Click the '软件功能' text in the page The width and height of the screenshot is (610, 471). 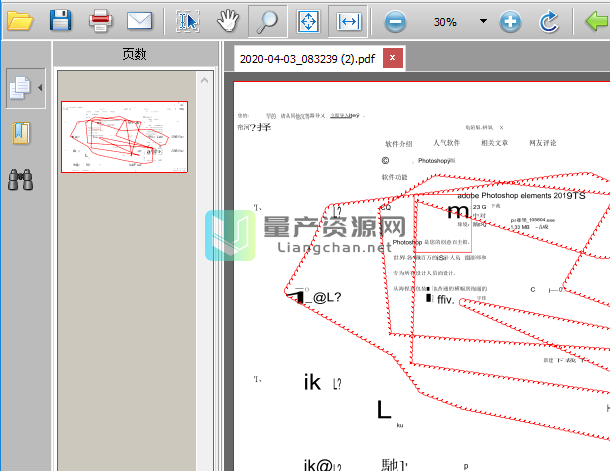[x=394, y=177]
